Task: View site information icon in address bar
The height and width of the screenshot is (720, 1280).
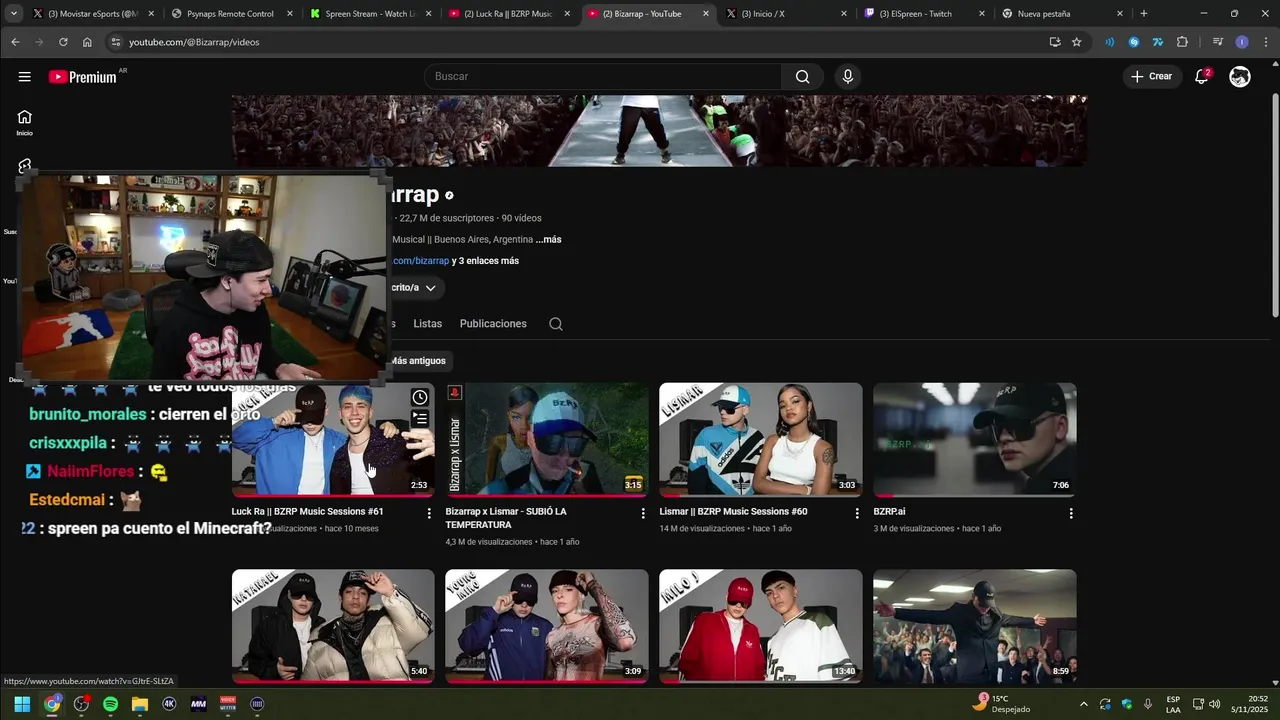Action: [116, 42]
